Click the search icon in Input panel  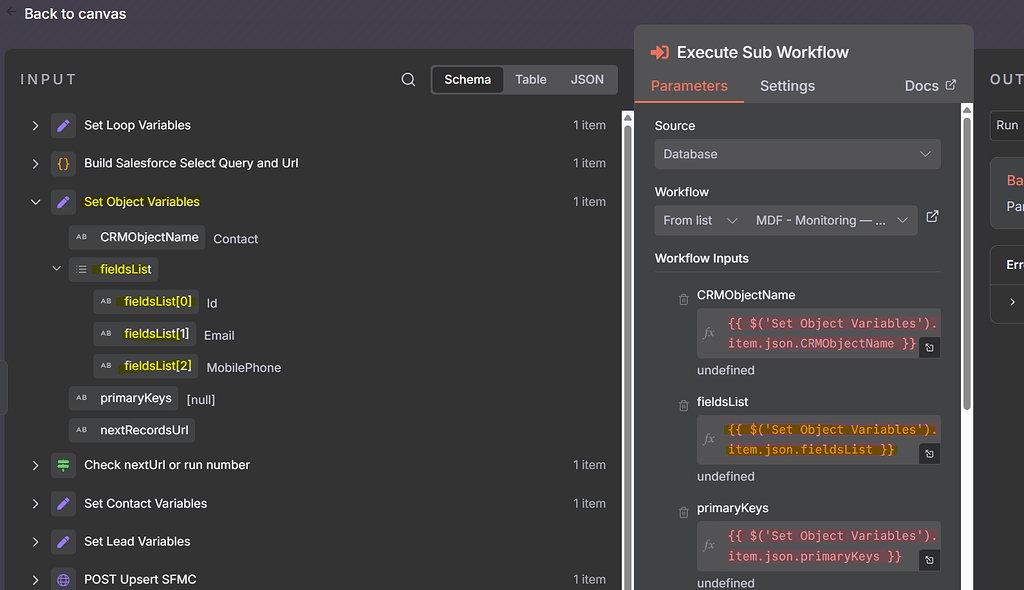tap(408, 80)
